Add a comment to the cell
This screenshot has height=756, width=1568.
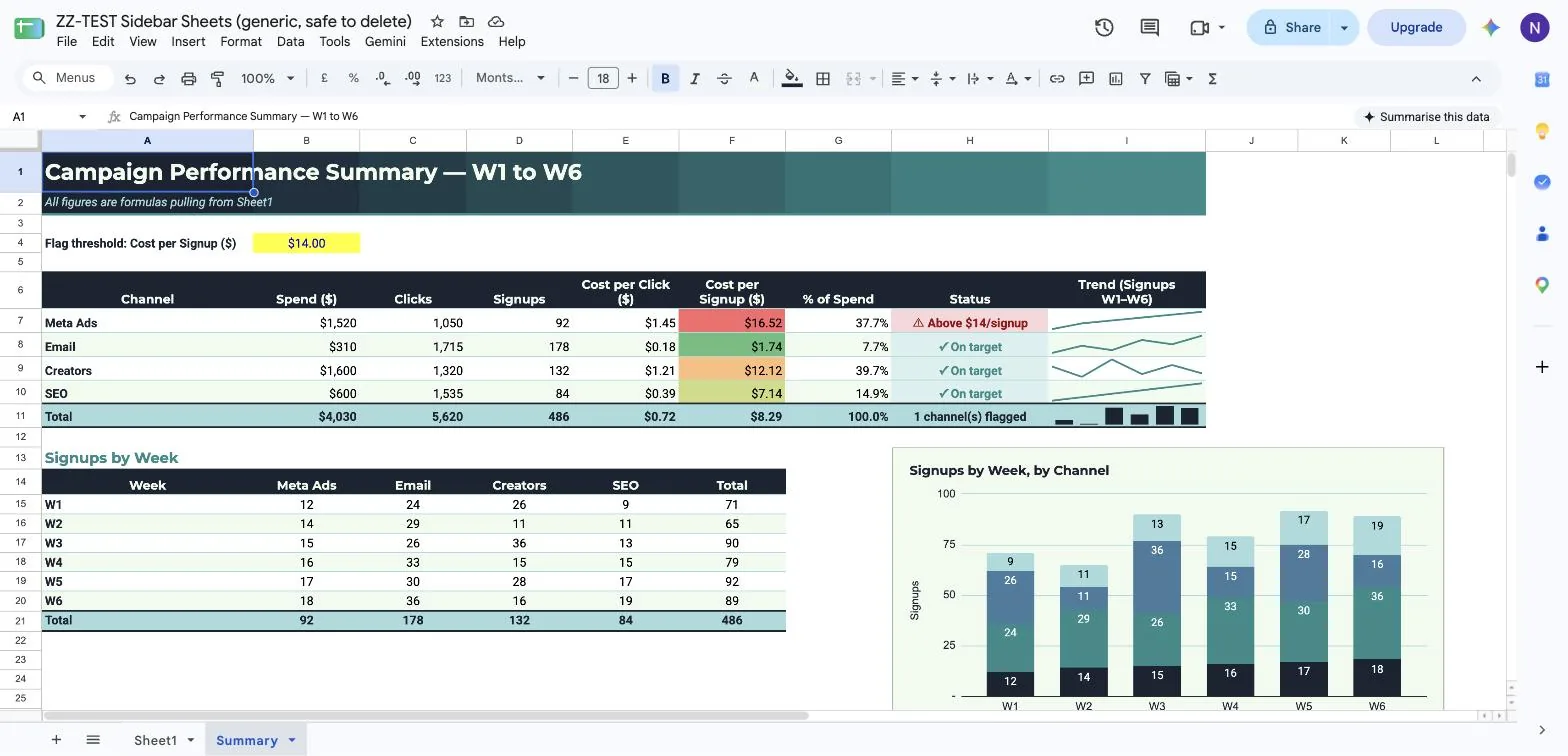[x=1086, y=78]
